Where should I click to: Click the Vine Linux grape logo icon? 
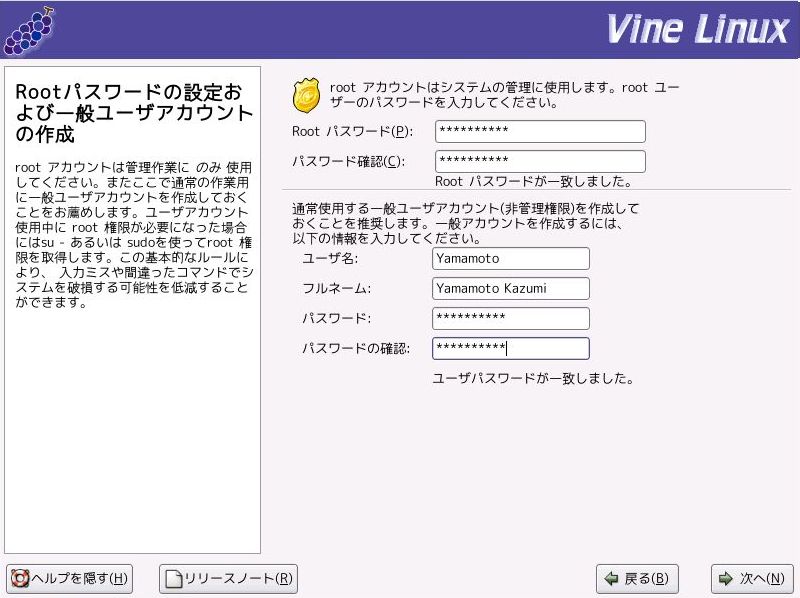pyautogui.click(x=29, y=31)
